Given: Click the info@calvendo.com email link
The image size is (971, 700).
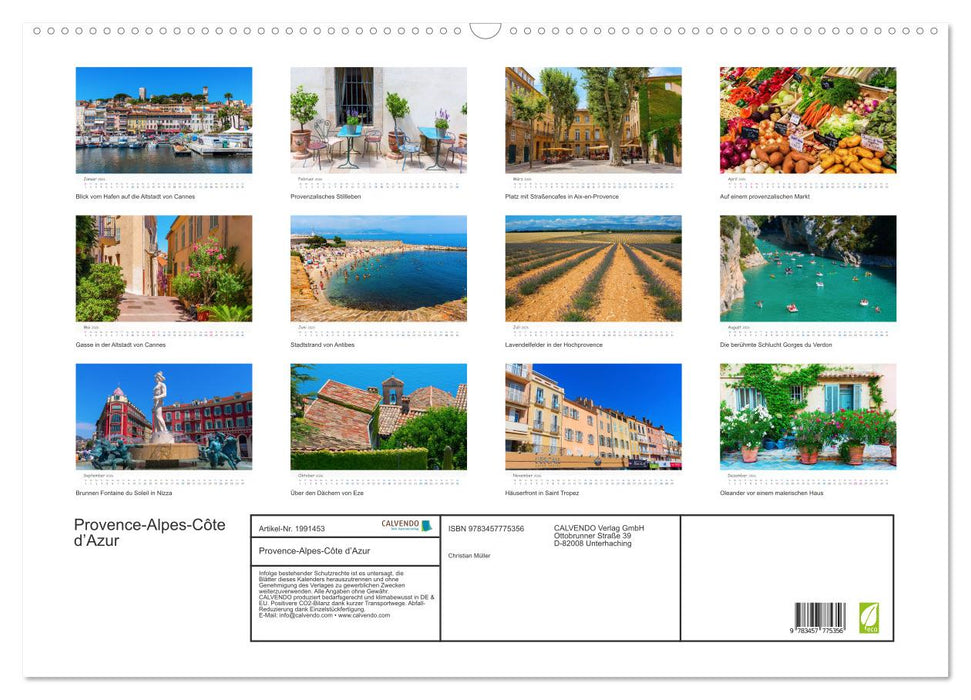Looking at the screenshot, I should [300, 615].
